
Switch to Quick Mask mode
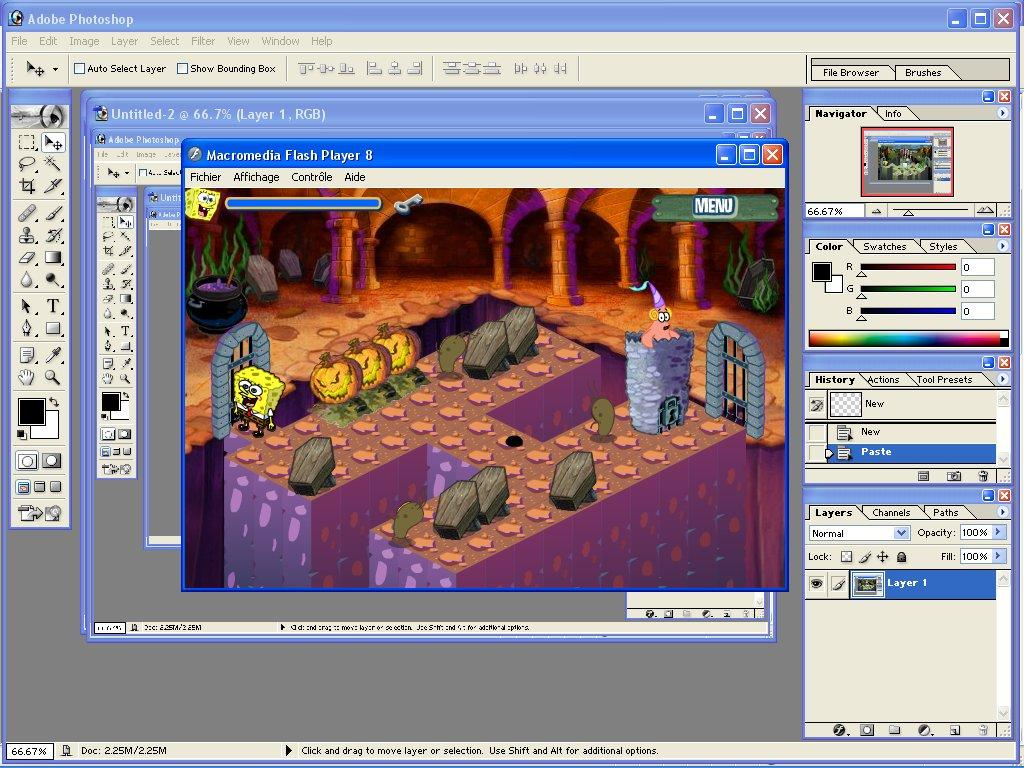point(52,461)
